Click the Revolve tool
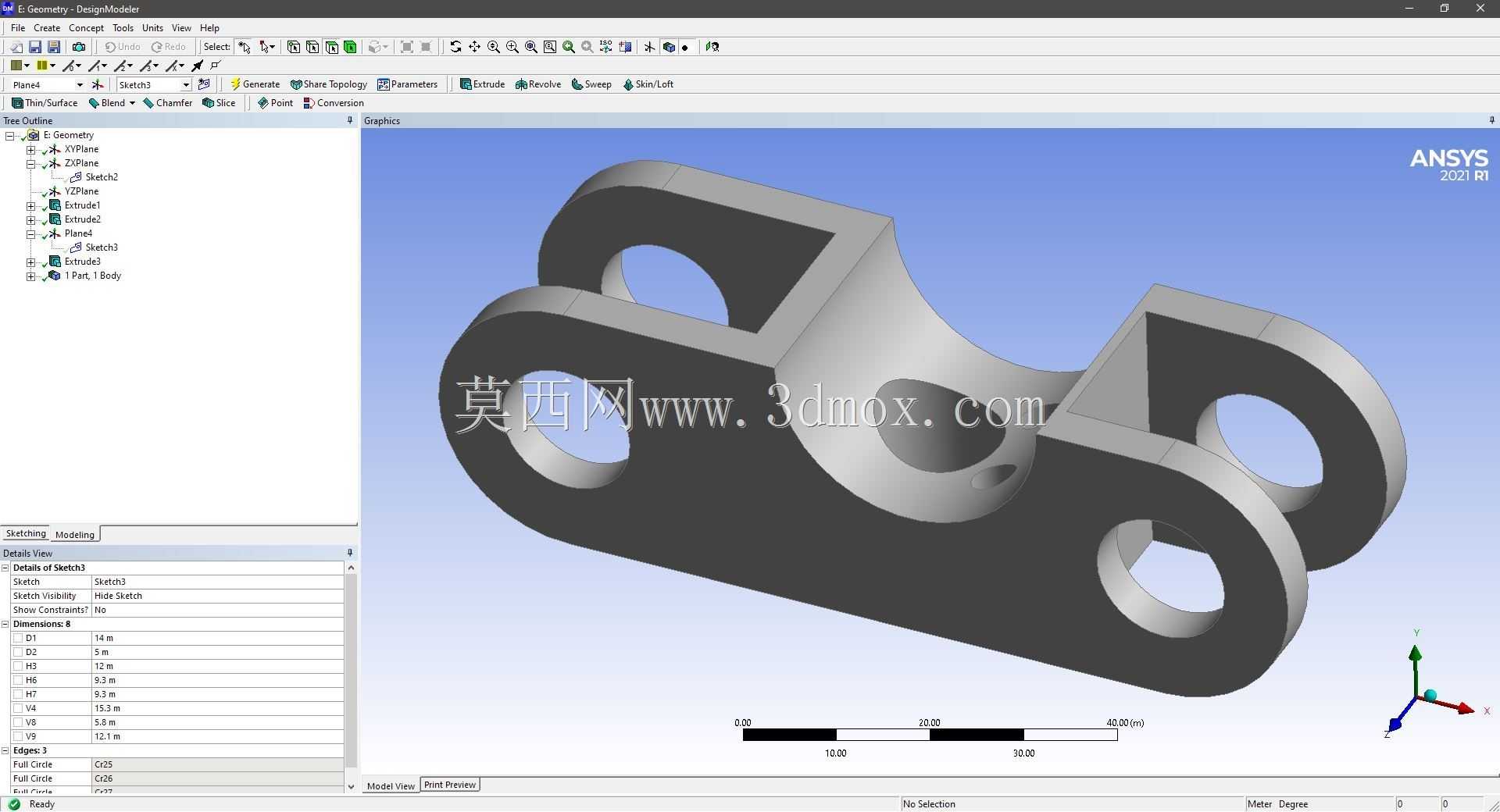Image resolution: width=1500 pixels, height=812 pixels. pos(538,84)
